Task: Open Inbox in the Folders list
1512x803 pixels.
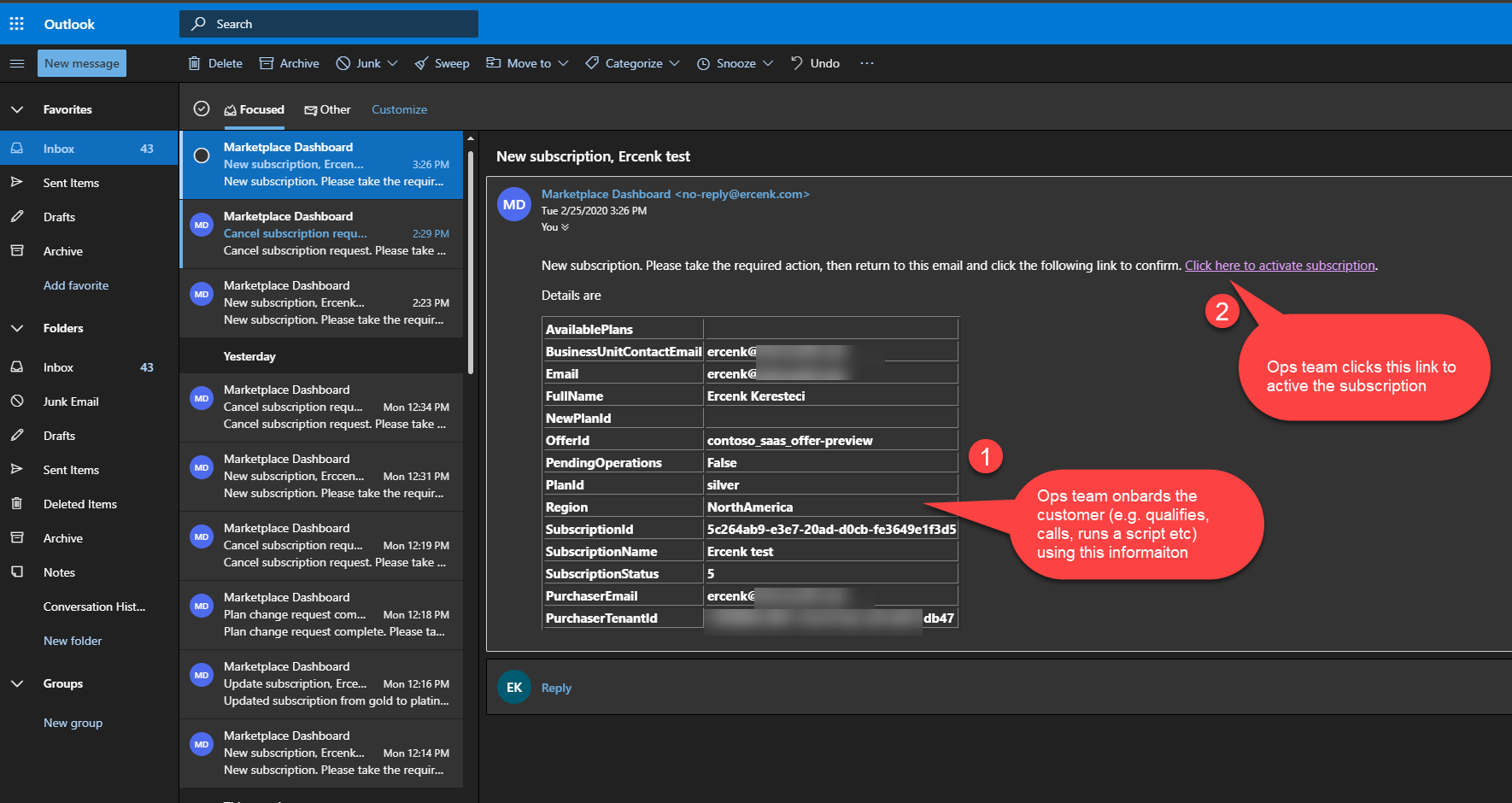Action: [x=89, y=367]
